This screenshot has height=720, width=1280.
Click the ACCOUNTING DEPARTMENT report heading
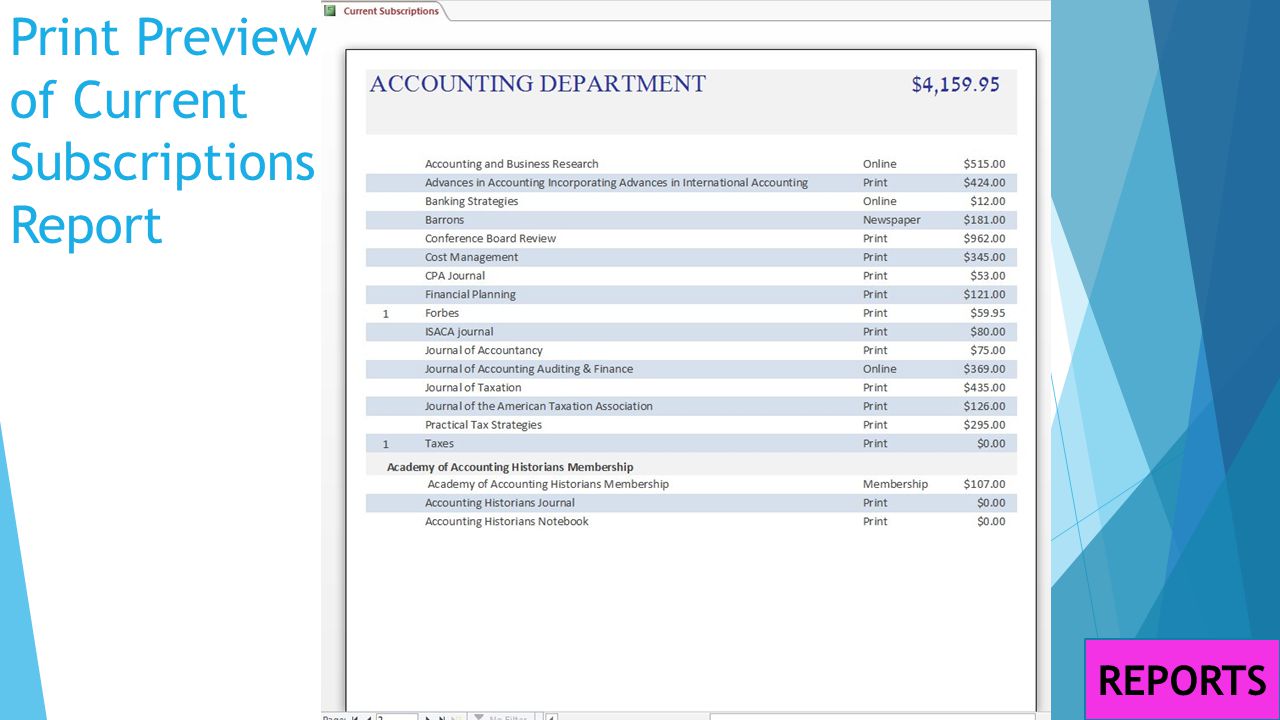coord(537,84)
